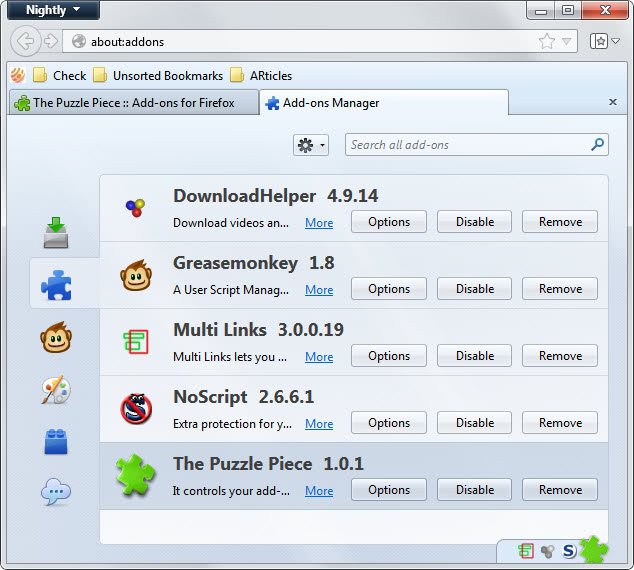Show More about NoScript
The height and width of the screenshot is (570, 634).
[x=319, y=424]
